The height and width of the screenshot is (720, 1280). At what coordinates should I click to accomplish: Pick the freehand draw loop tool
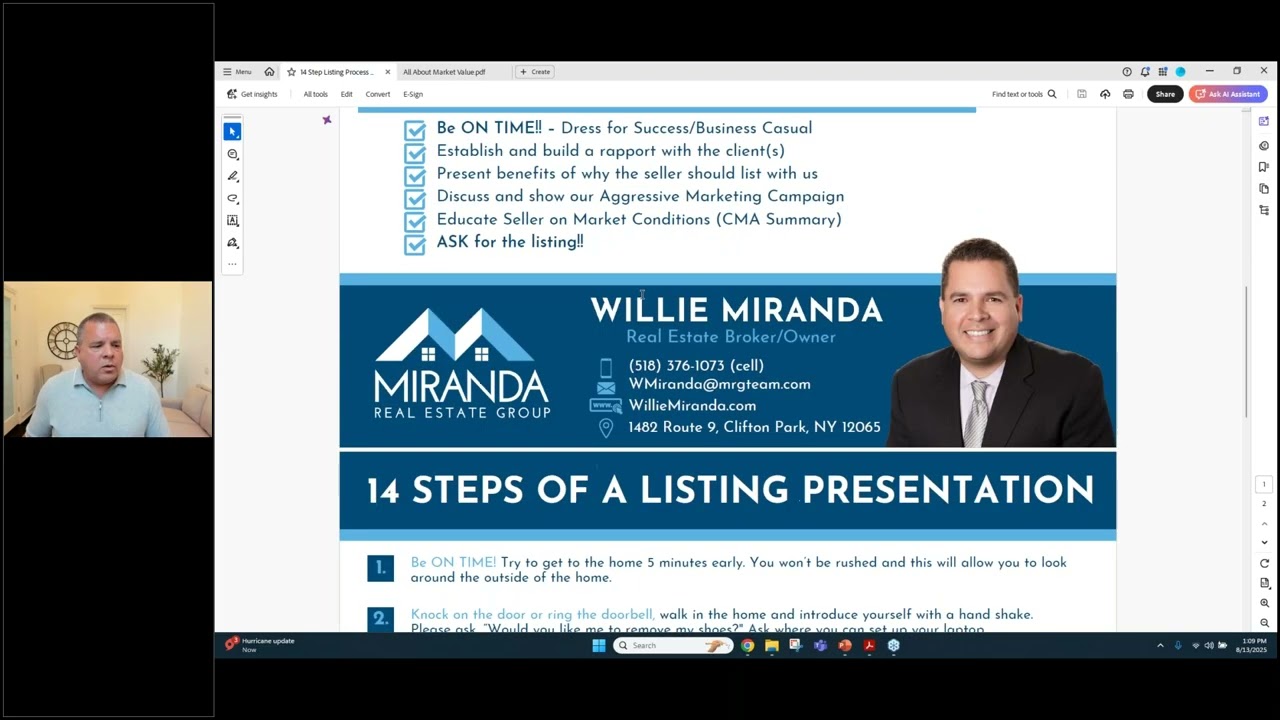233,198
